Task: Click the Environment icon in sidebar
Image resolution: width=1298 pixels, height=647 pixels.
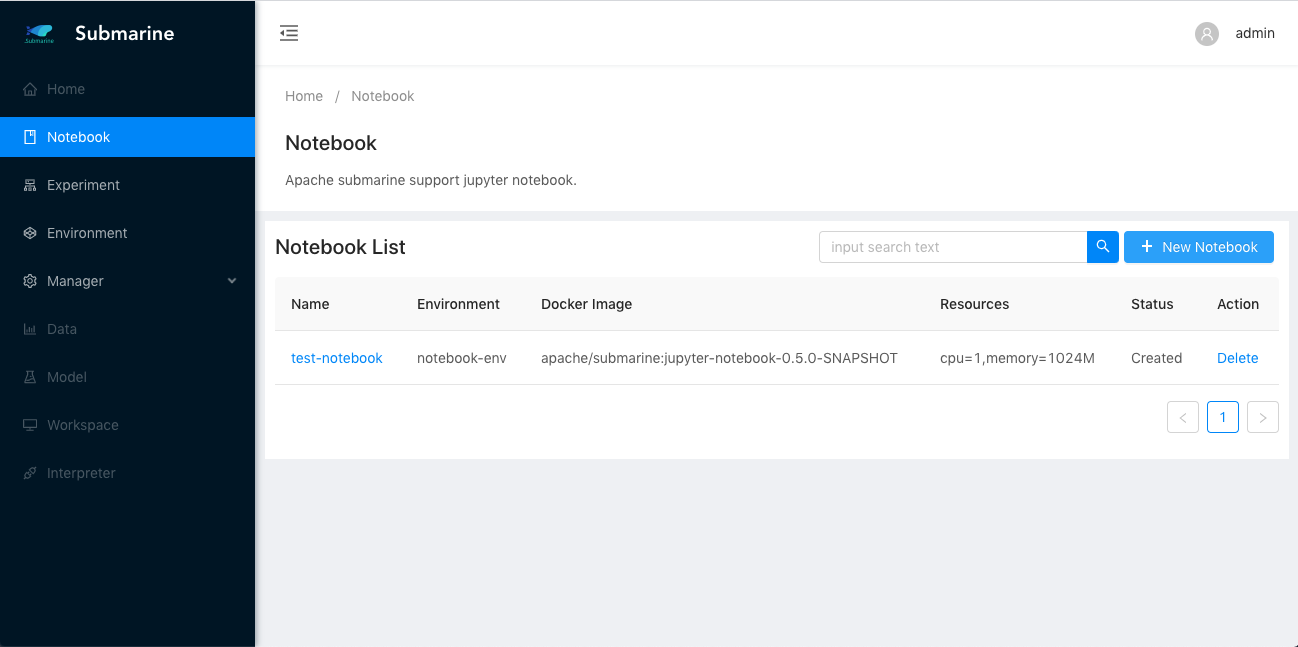Action: [x=30, y=233]
